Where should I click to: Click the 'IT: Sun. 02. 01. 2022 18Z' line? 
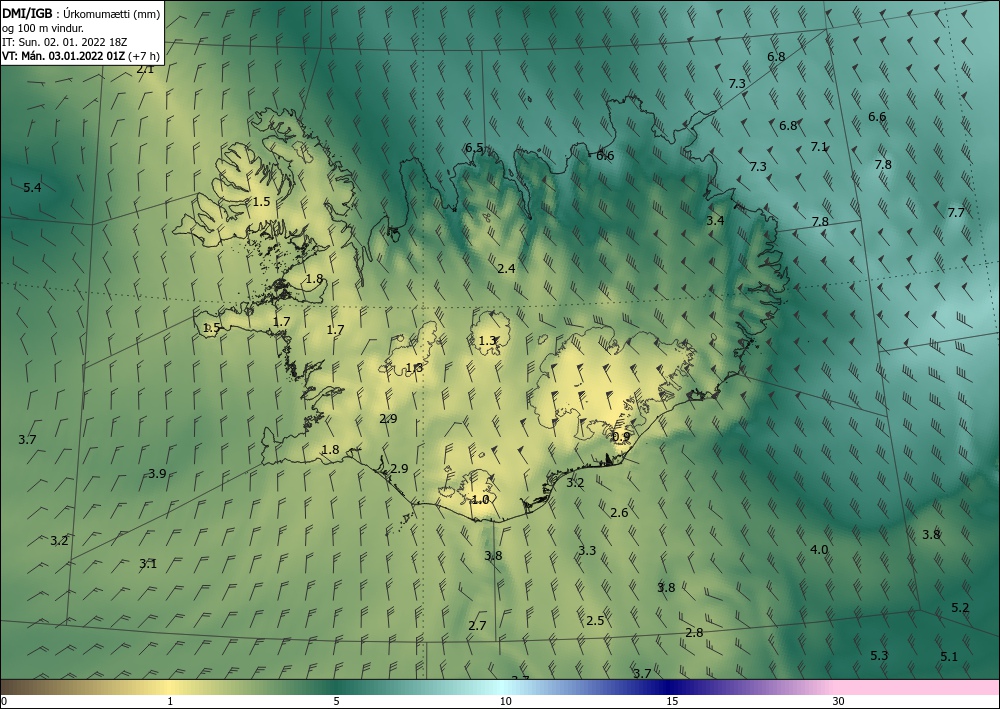click(64, 42)
